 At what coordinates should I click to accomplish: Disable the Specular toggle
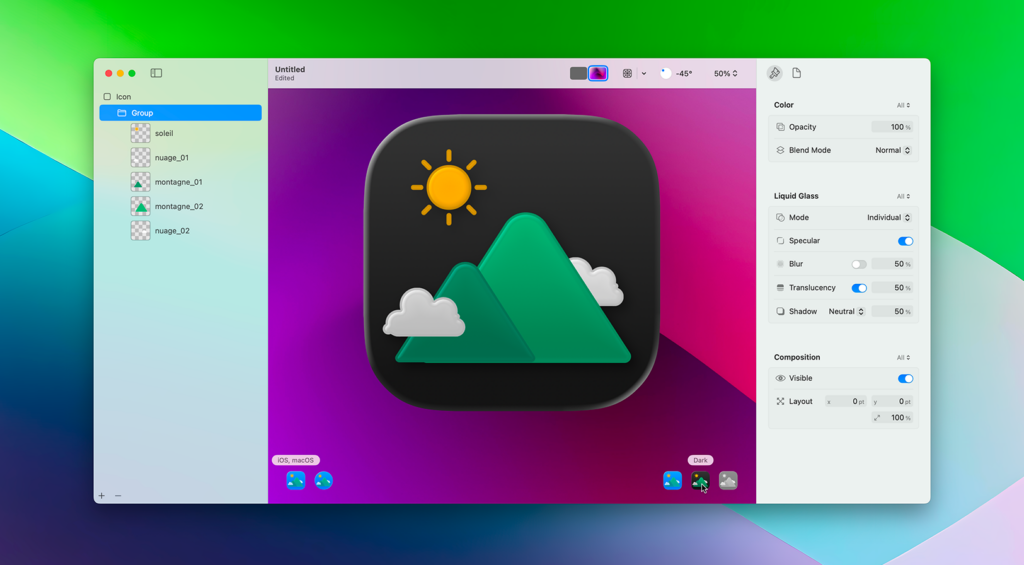pyautogui.click(x=905, y=241)
